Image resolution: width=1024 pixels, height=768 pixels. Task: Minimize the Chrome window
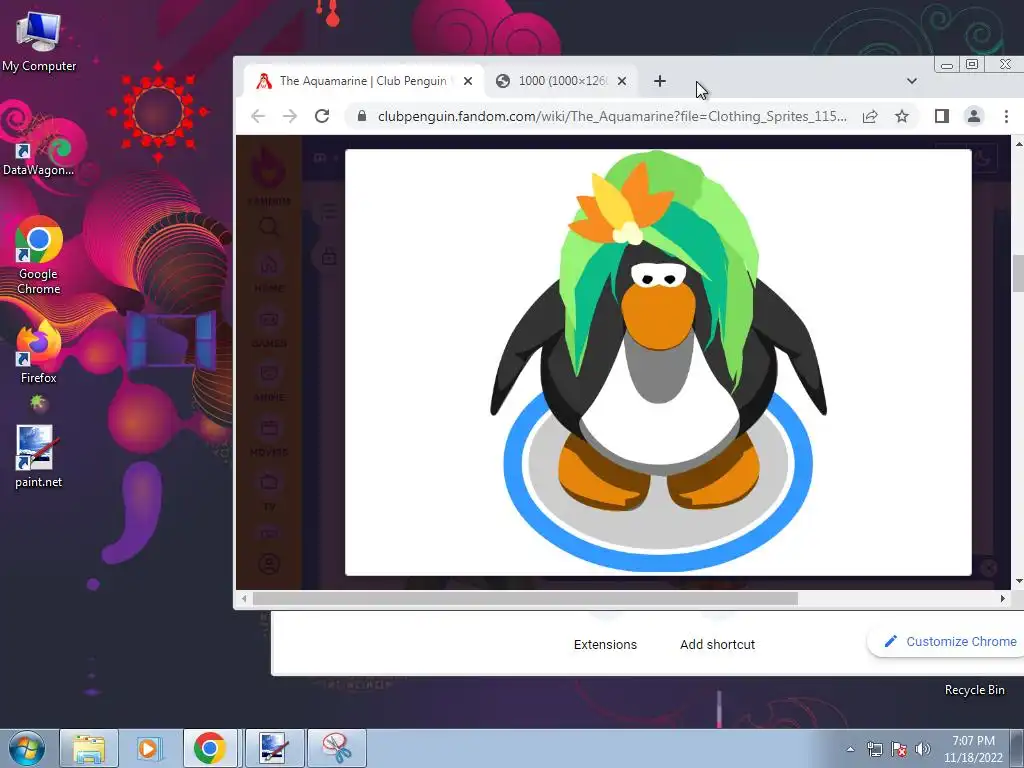[946, 65]
